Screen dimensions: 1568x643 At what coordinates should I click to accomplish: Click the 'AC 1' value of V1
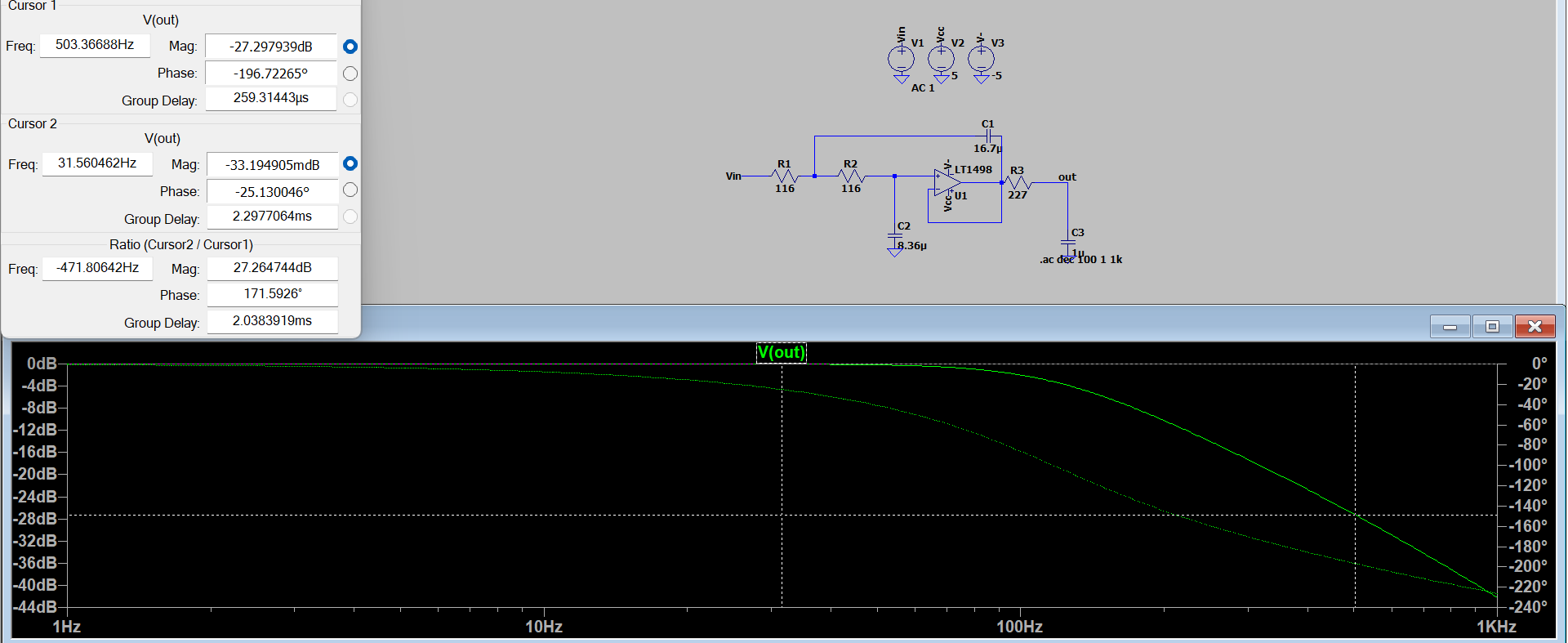click(923, 88)
